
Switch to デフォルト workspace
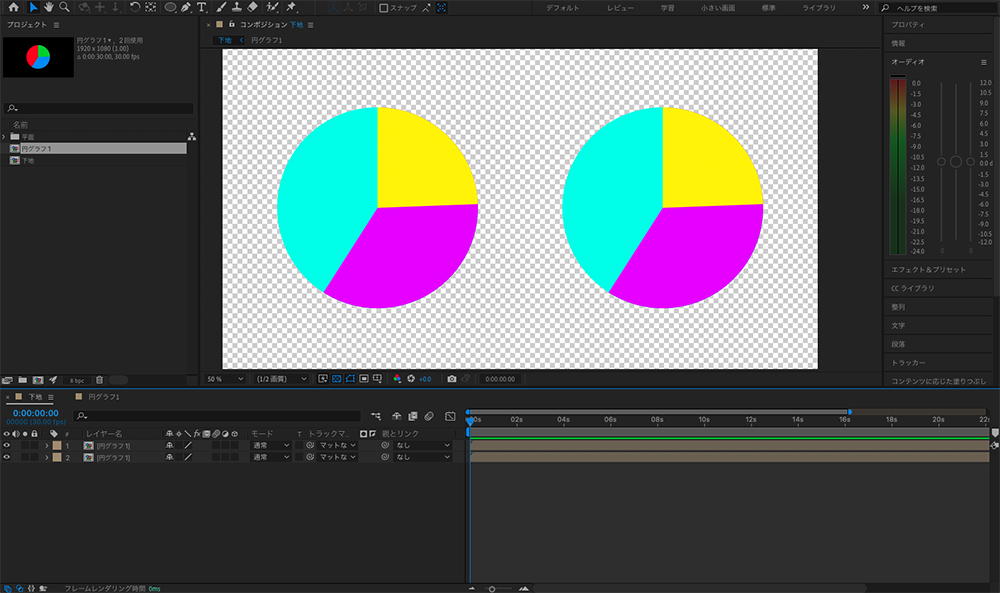click(x=562, y=8)
